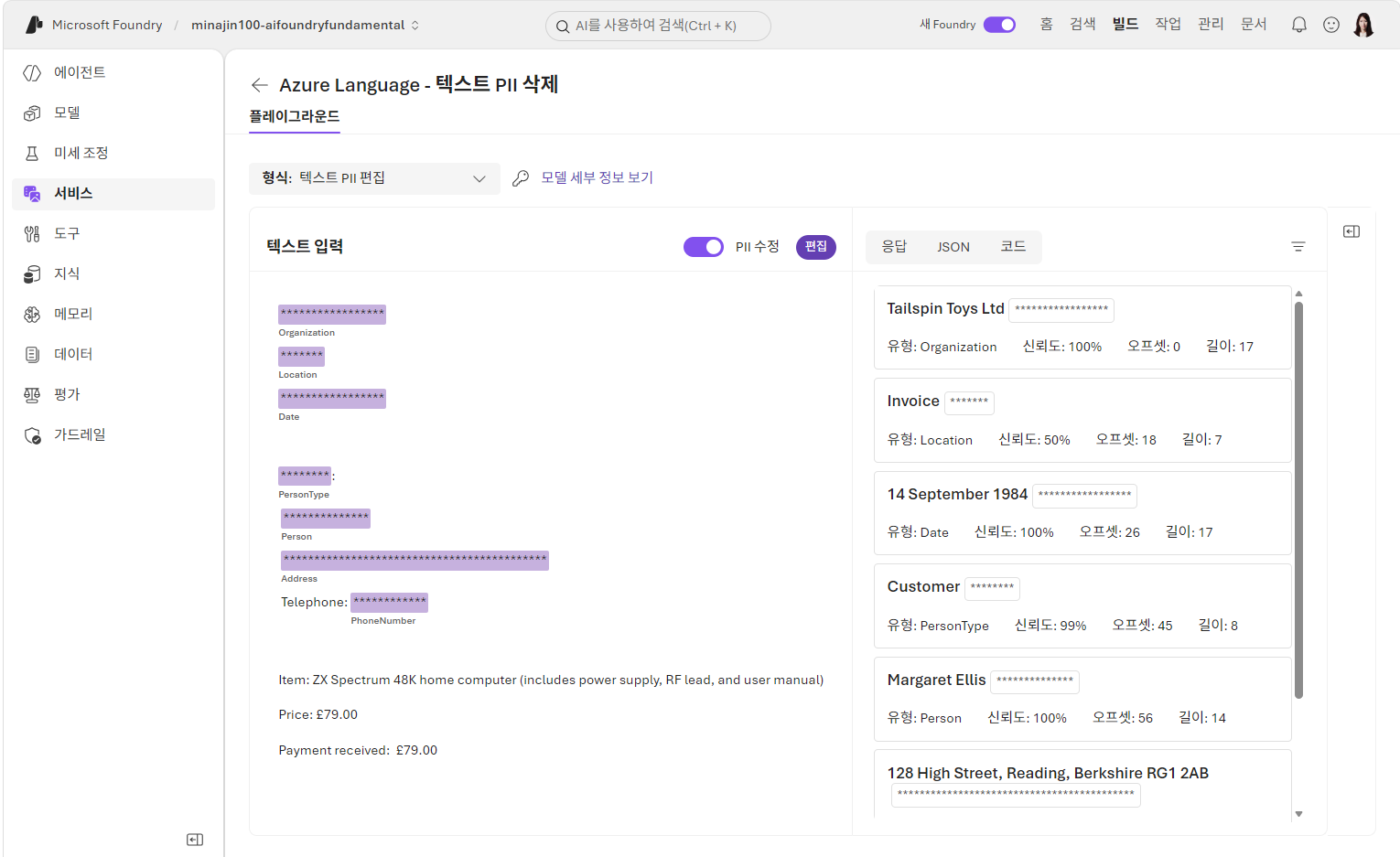Click the Microsoft Foundry logo icon
This screenshot has height=857, width=1400.
[x=34, y=25]
